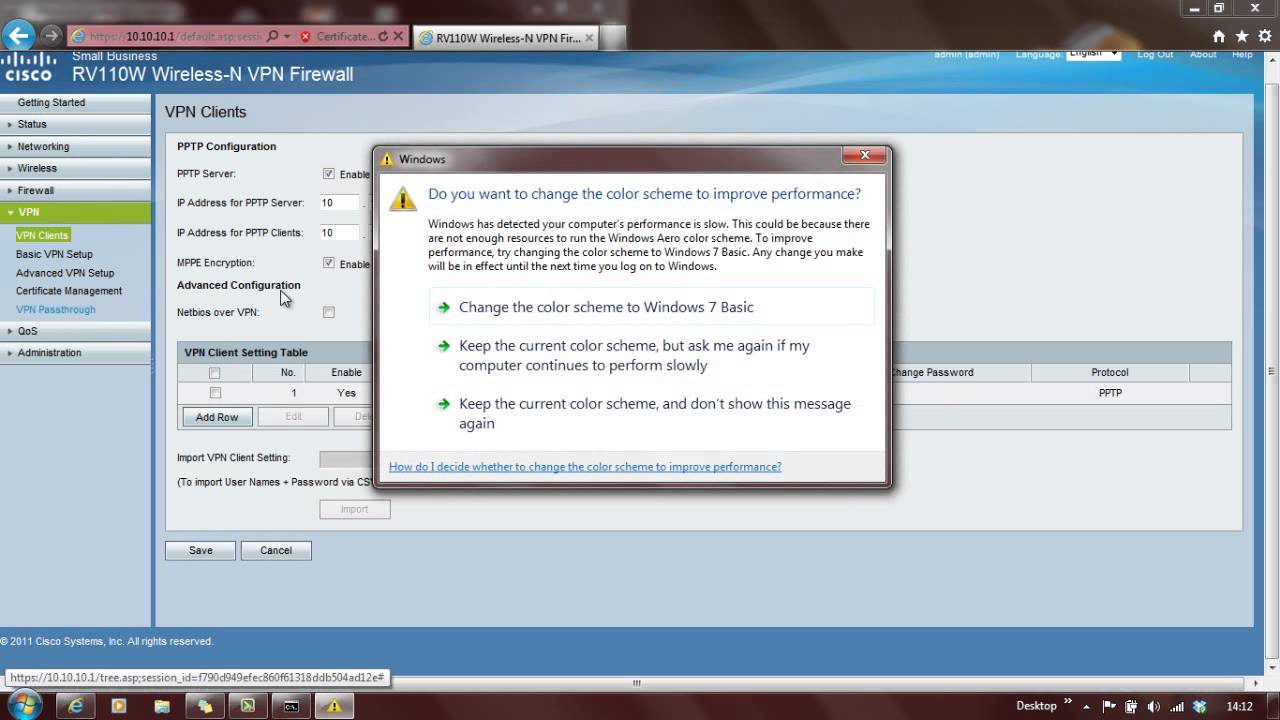Expand the Administration menu section

click(75, 353)
